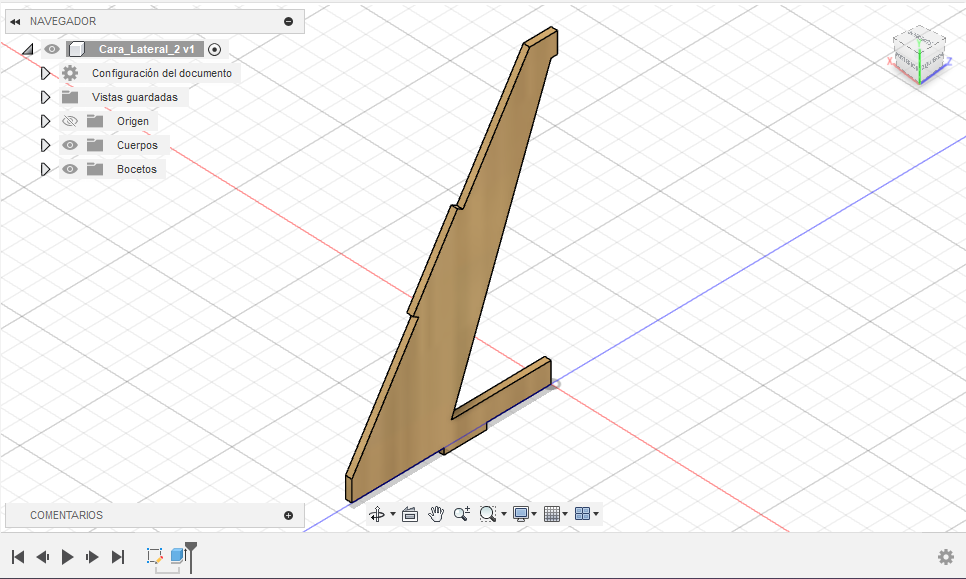The width and height of the screenshot is (966, 579).
Task: Collapse the Cara_Lateral_2 v1 root node
Action: 28,49
